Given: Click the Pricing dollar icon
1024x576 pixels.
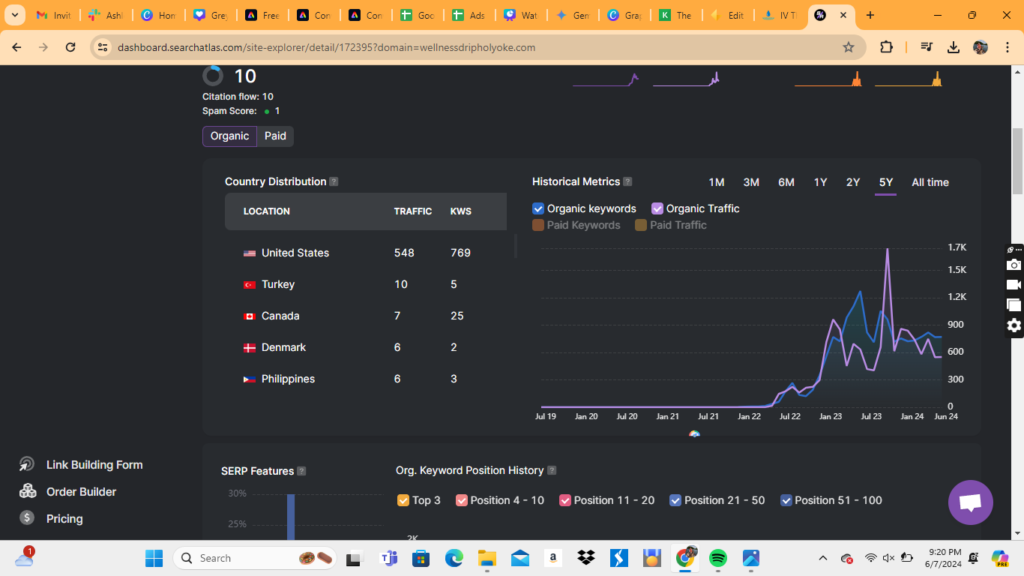Looking at the screenshot, I should [x=27, y=519].
